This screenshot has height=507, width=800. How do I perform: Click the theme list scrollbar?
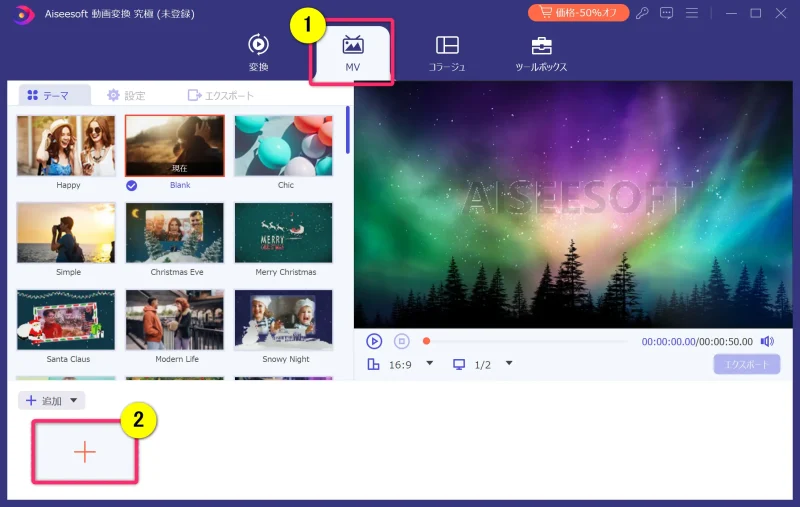pos(347,130)
